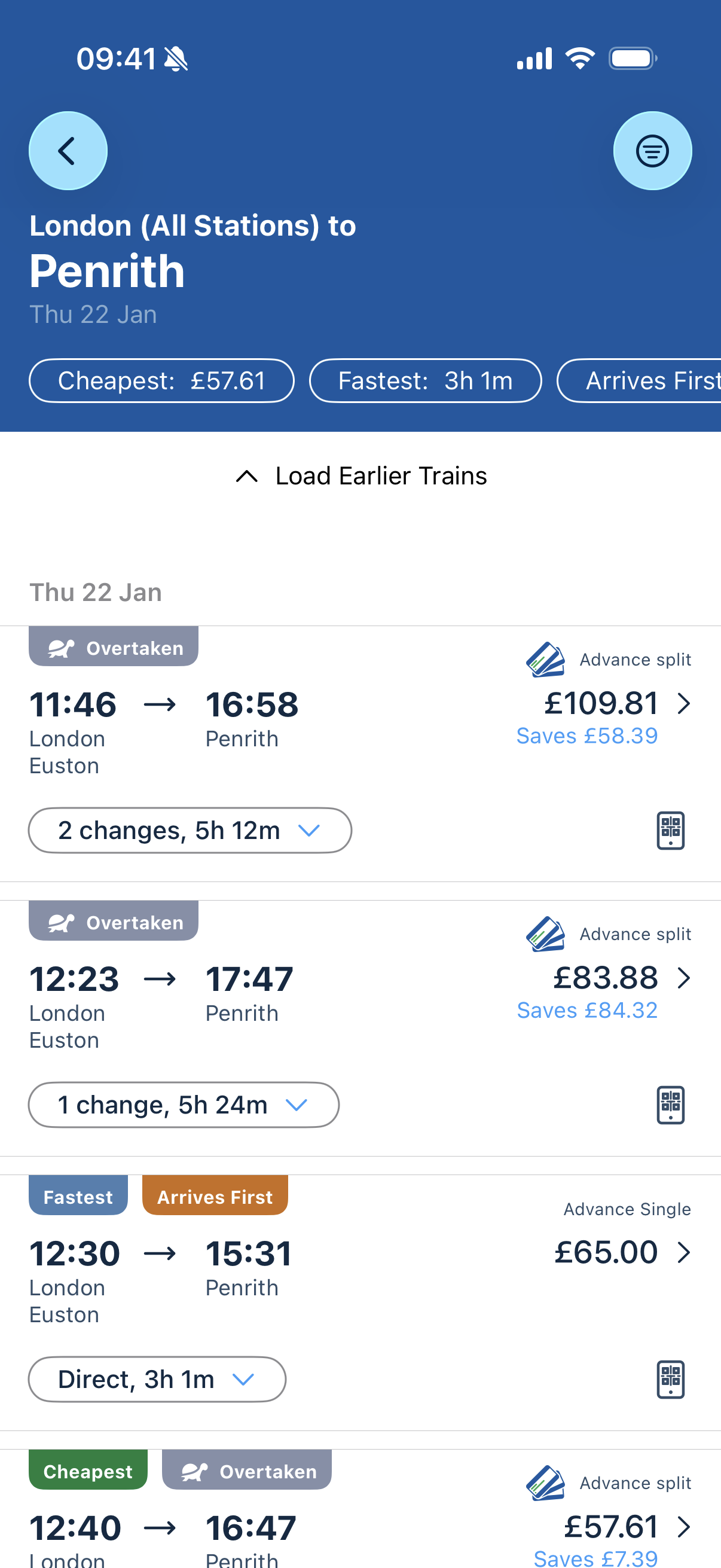
Task: Expand the Direct, 3h 1m details
Action: pos(157,1379)
